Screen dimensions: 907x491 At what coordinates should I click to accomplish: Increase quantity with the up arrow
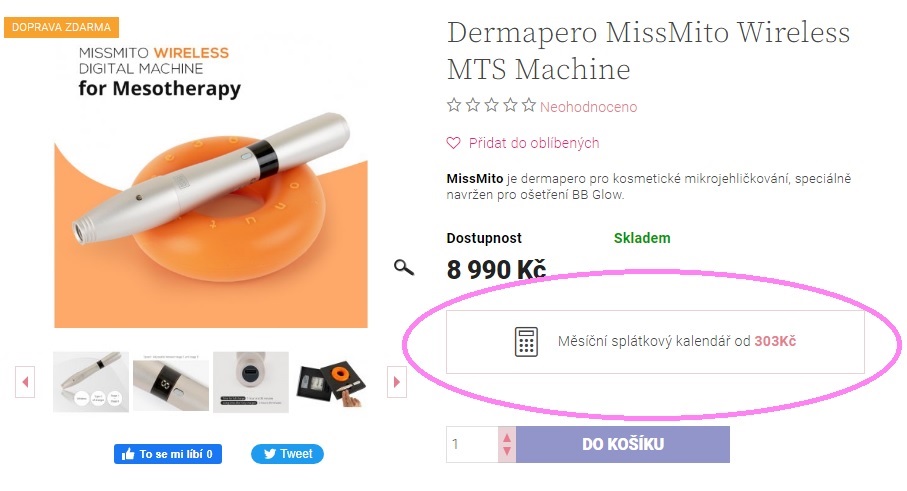tap(507, 437)
